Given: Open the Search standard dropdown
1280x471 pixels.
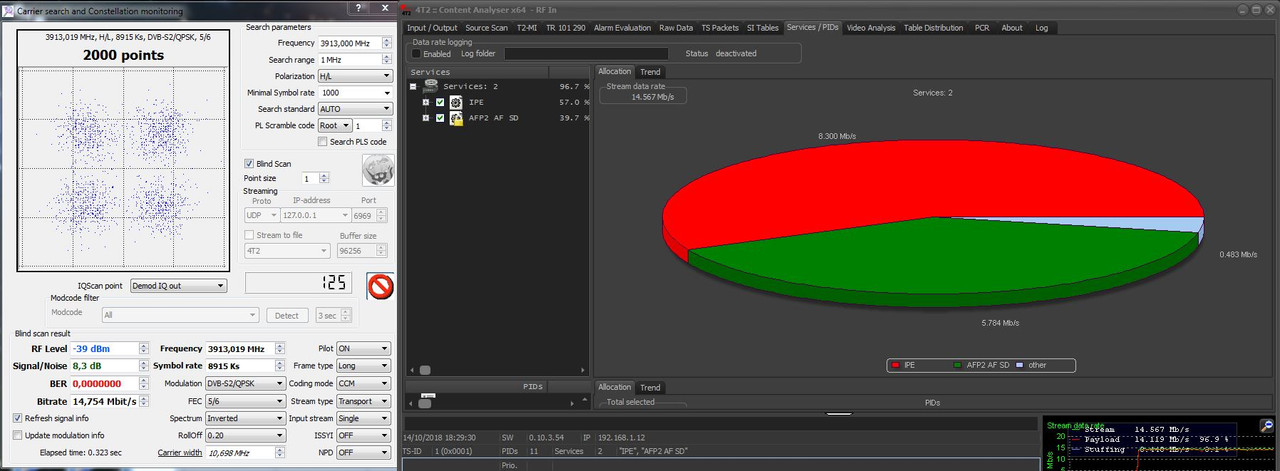Looking at the screenshot, I should click(354, 109).
